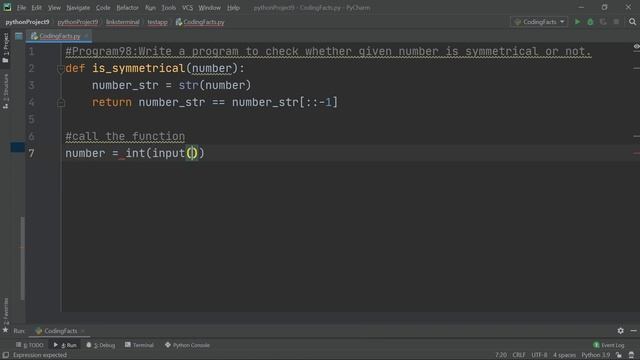This screenshot has width=640, height=360.
Task: Open the Code menu
Action: 103,8
